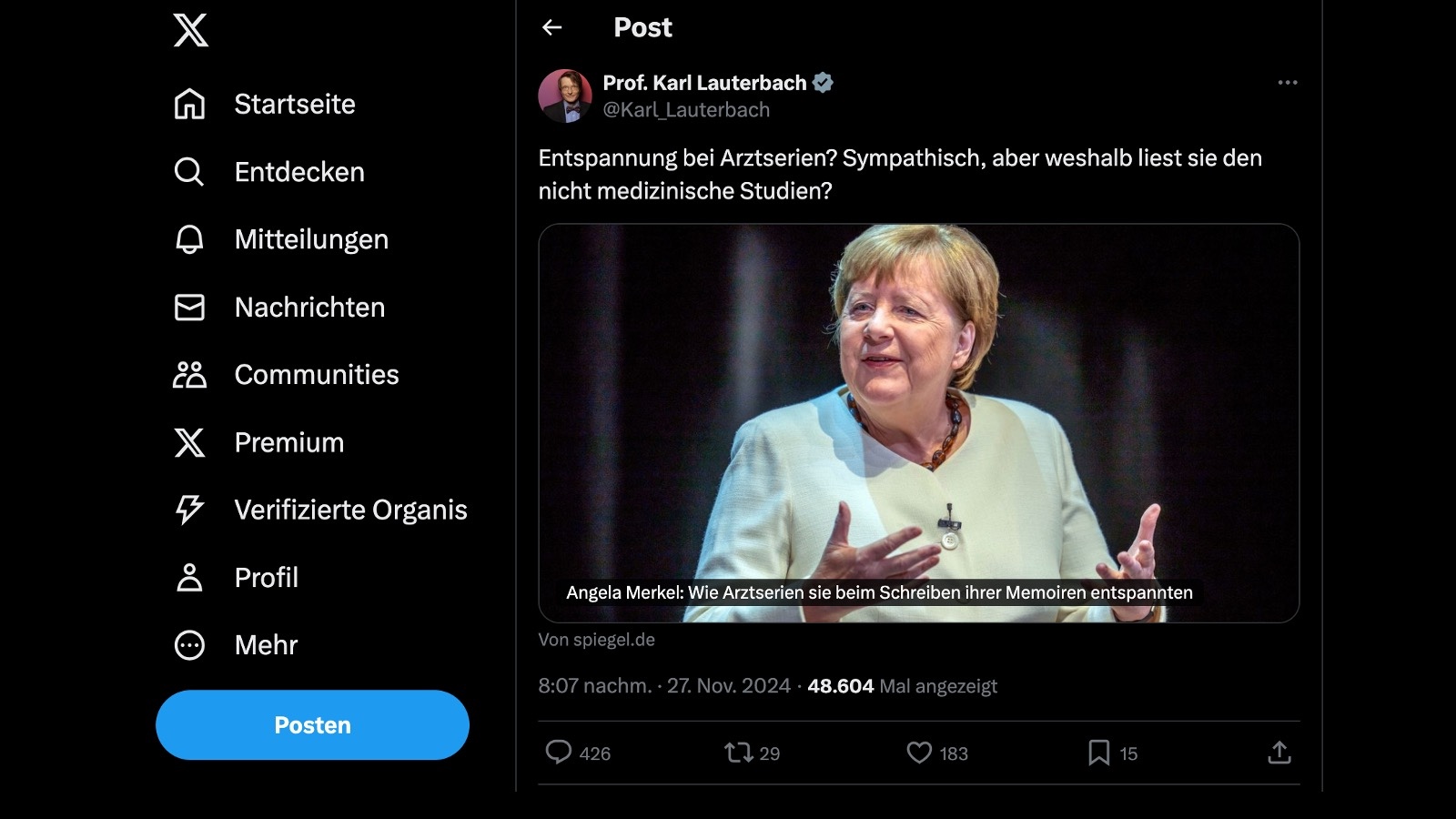Open the Mehr menu

[266, 645]
